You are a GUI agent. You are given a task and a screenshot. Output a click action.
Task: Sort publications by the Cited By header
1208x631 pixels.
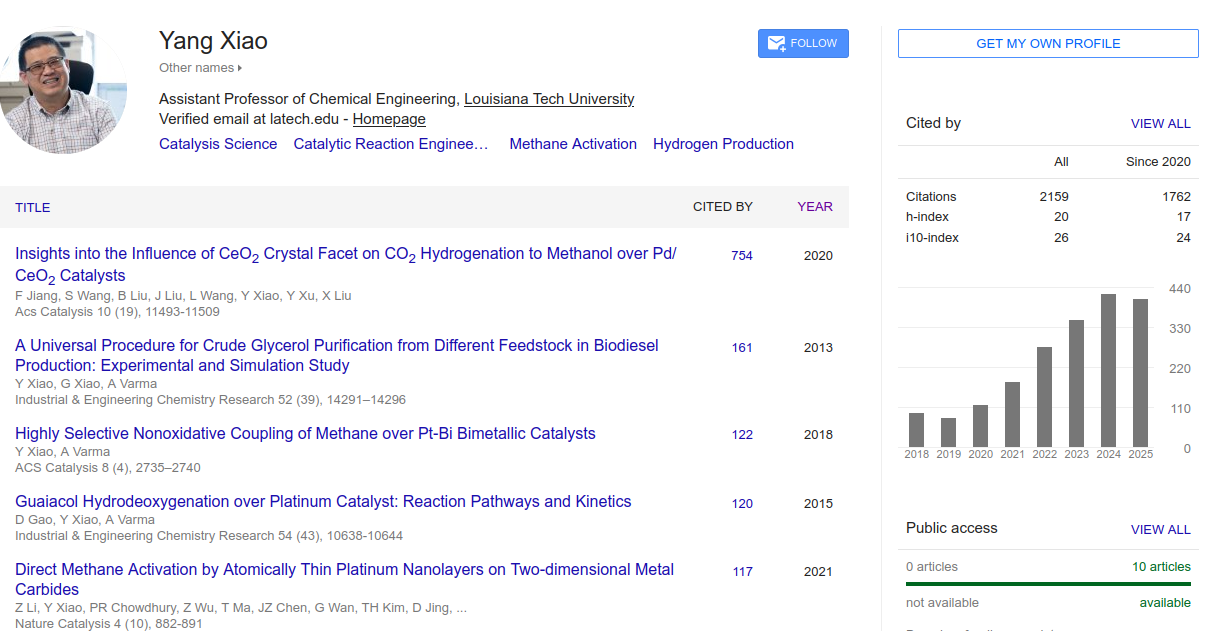[x=722, y=207]
